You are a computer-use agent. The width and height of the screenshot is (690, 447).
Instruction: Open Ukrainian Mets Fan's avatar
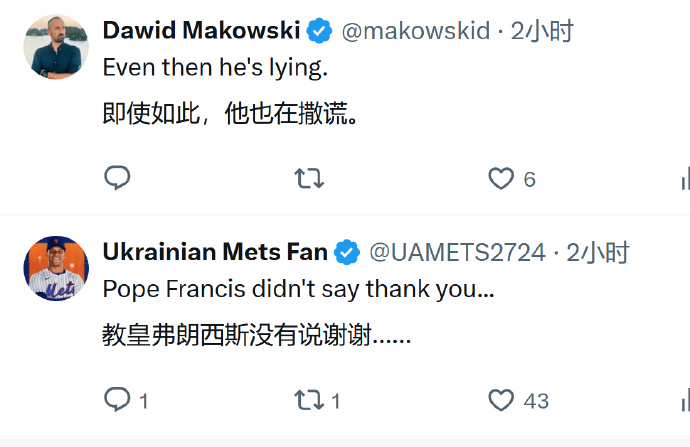tap(56, 269)
